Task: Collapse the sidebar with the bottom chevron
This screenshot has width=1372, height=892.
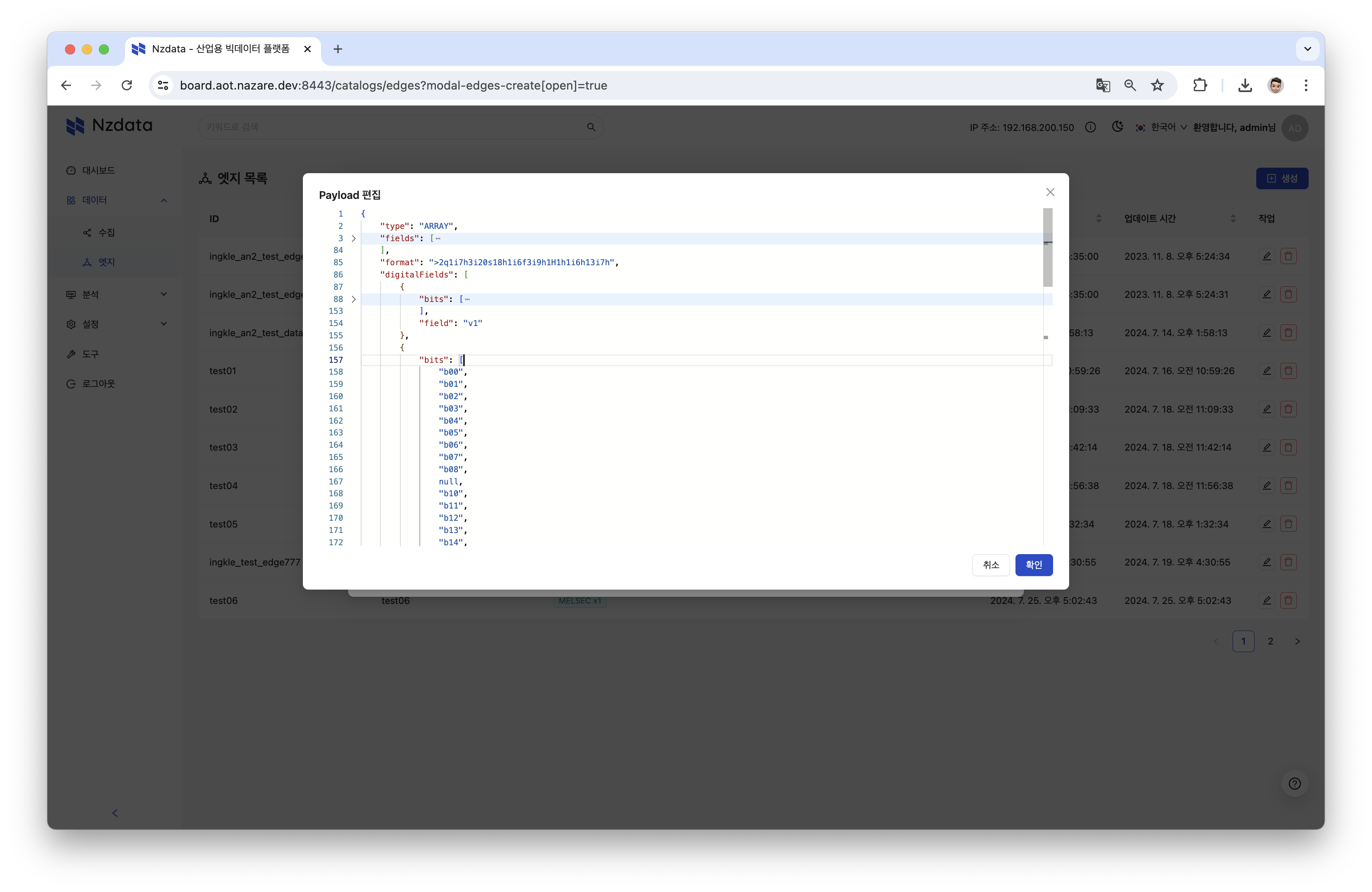Action: pyautogui.click(x=115, y=813)
